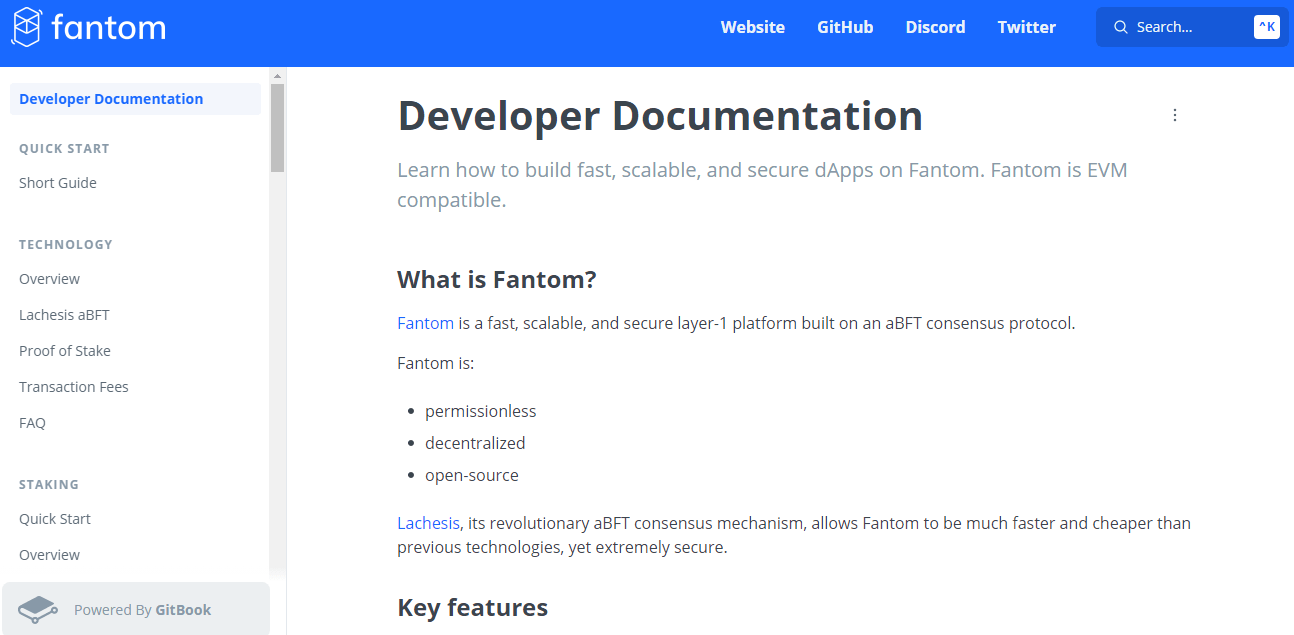Click the What is Fantom? heading

click(497, 279)
